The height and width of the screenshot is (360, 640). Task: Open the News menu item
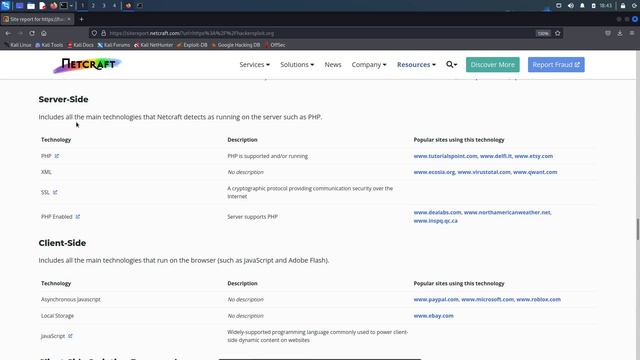click(333, 64)
